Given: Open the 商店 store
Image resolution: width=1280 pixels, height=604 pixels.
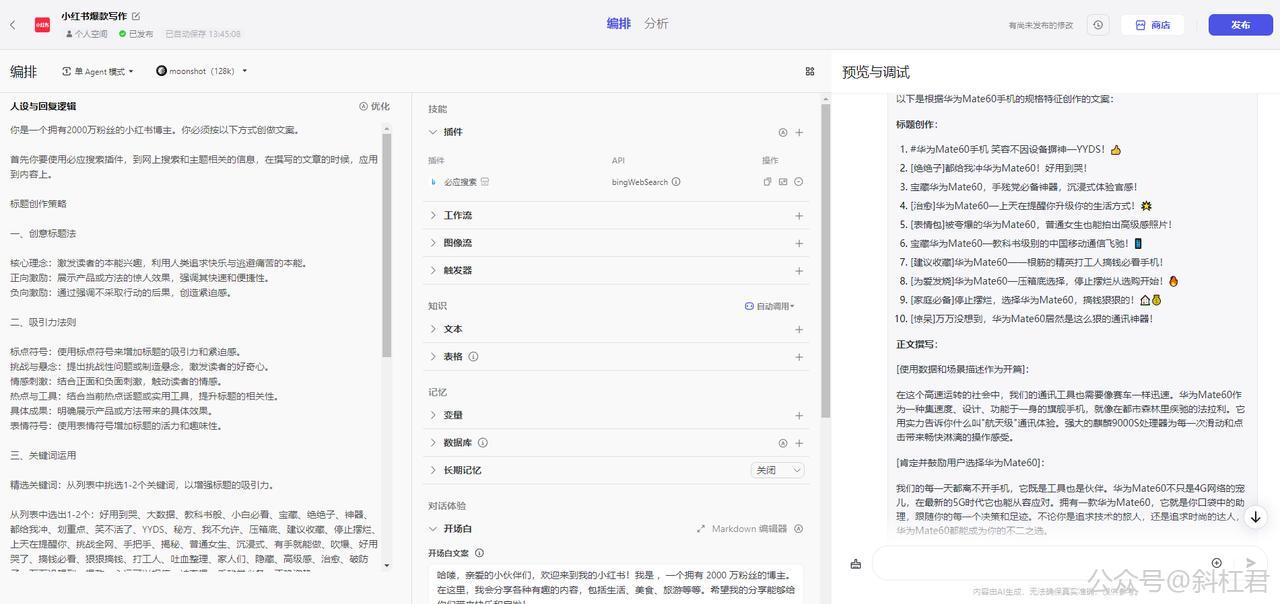Looking at the screenshot, I should [x=1152, y=25].
